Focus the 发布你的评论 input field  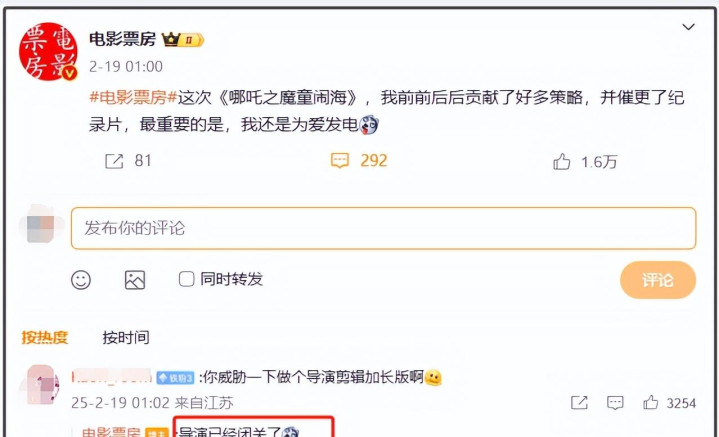point(383,228)
